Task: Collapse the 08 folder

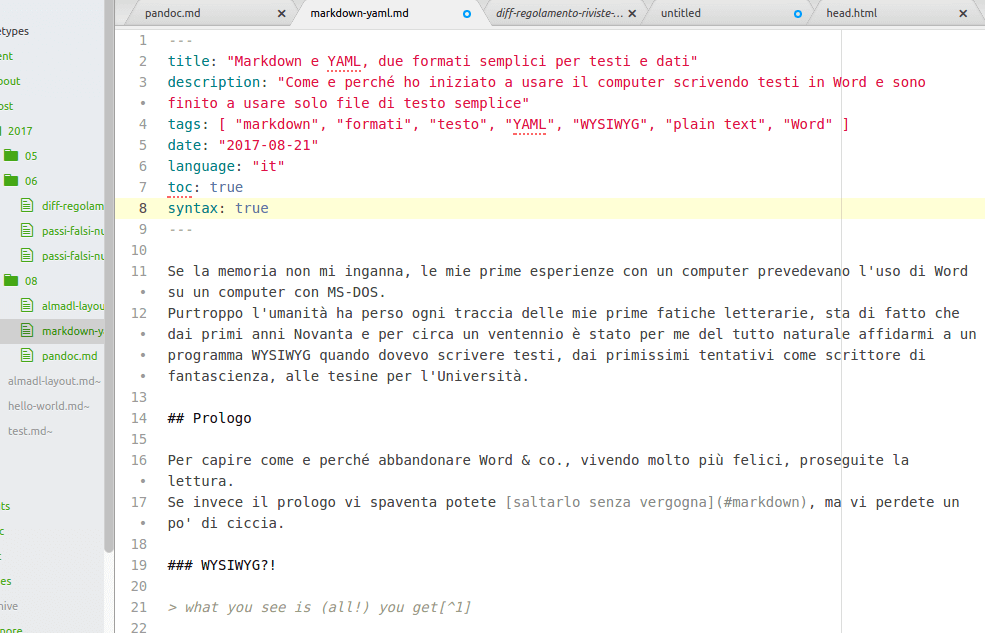Action: coord(11,281)
